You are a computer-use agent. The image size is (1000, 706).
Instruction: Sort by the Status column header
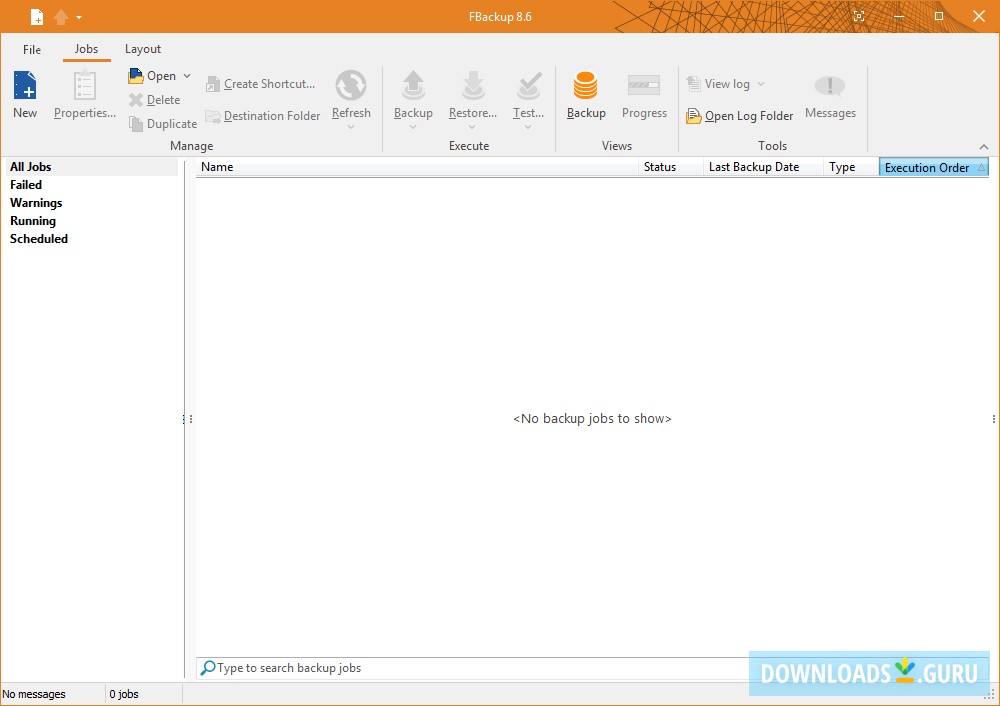pos(671,167)
